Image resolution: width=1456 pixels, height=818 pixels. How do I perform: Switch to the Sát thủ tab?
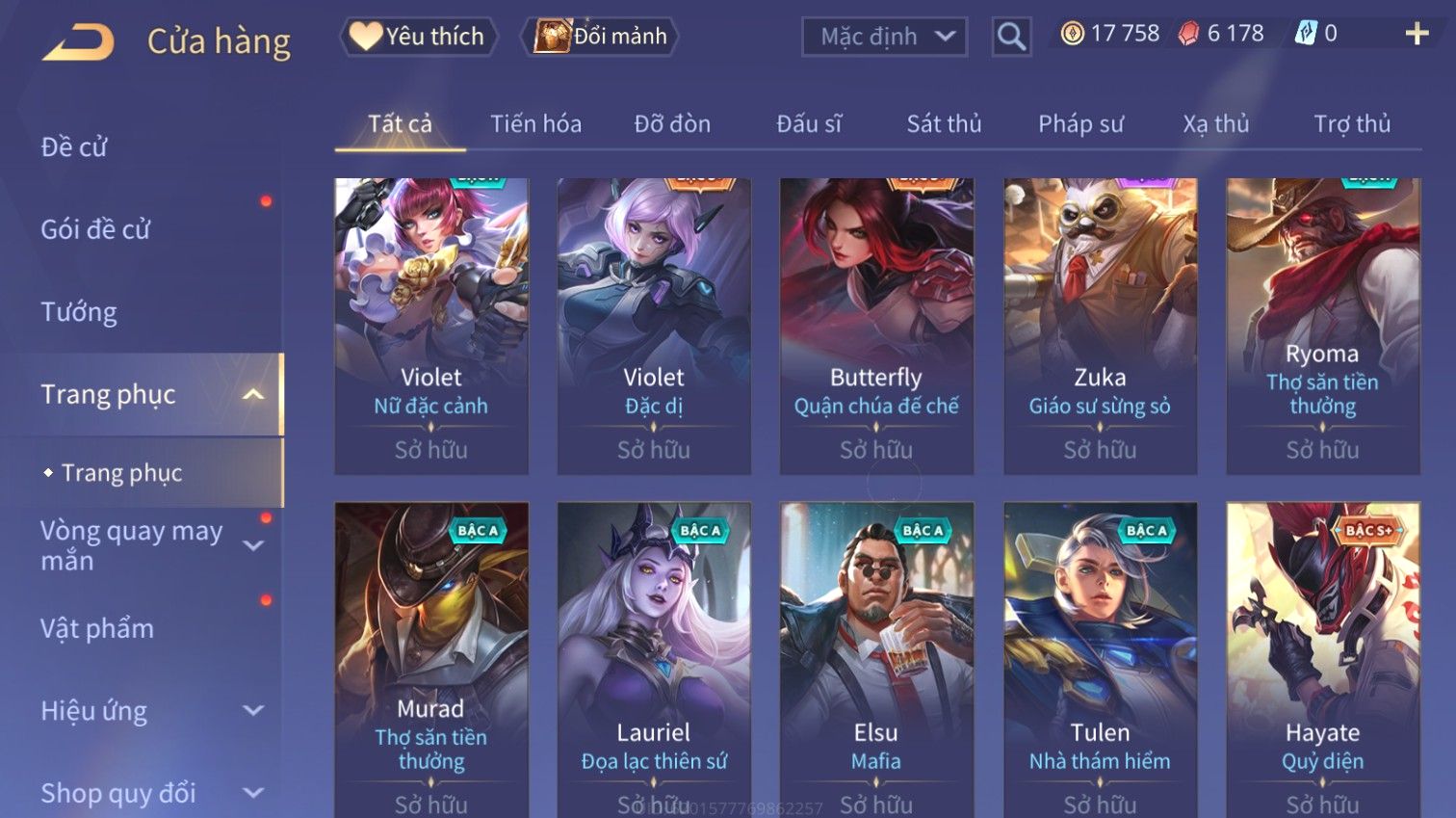click(944, 123)
